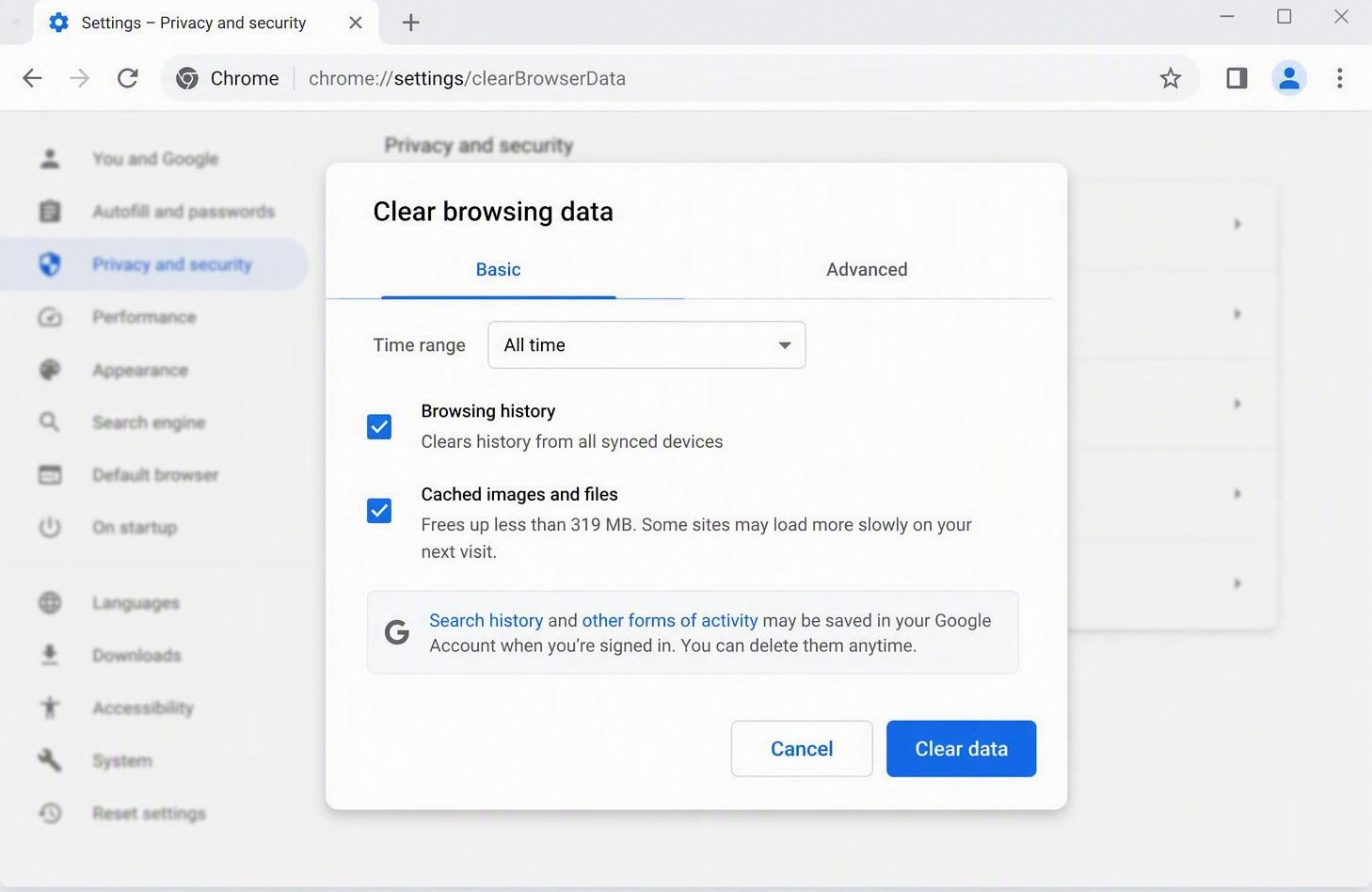This screenshot has height=892, width=1372.
Task: Open Languages settings
Action: (x=136, y=602)
